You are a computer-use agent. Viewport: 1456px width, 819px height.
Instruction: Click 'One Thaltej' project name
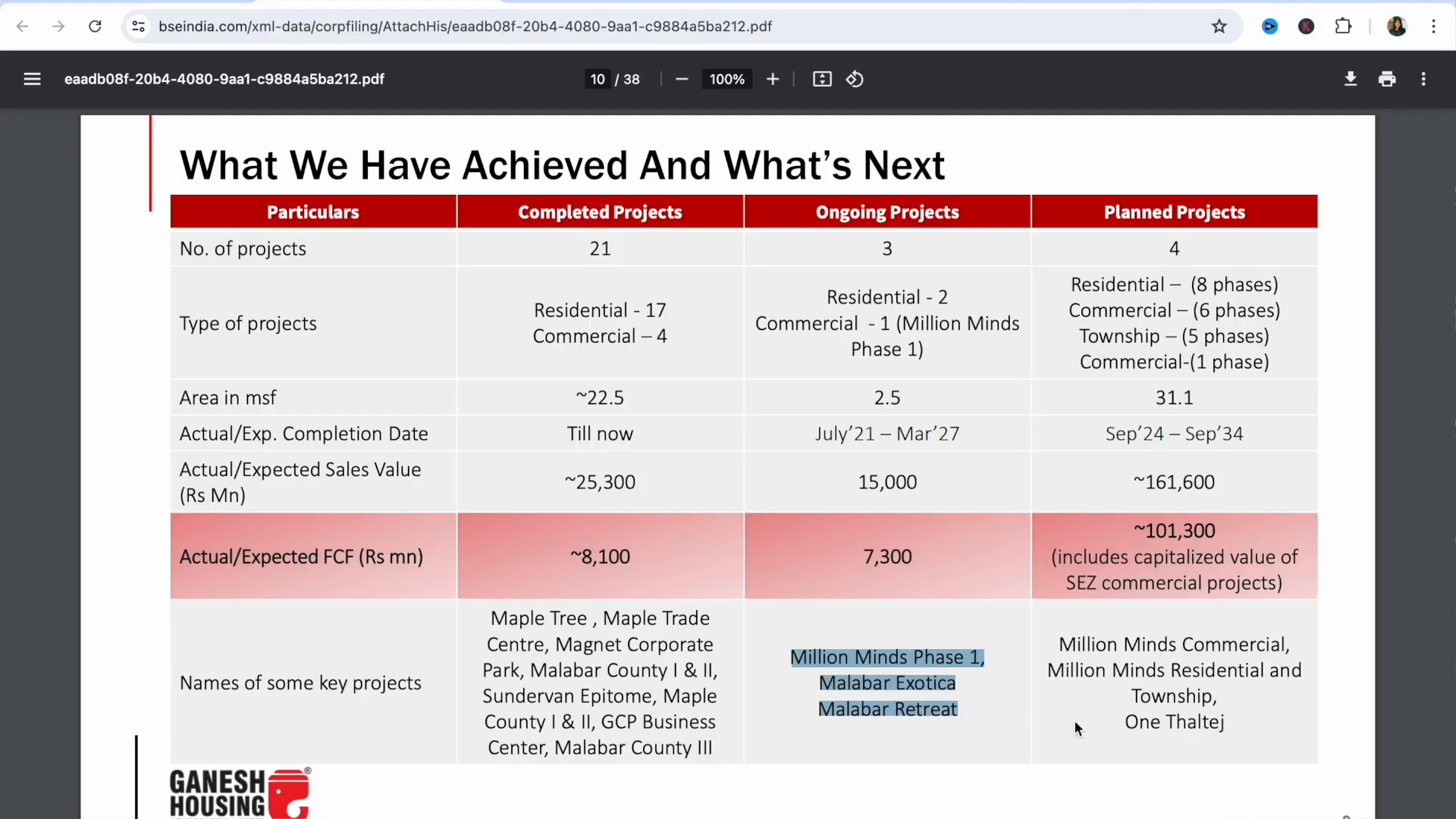tap(1175, 722)
